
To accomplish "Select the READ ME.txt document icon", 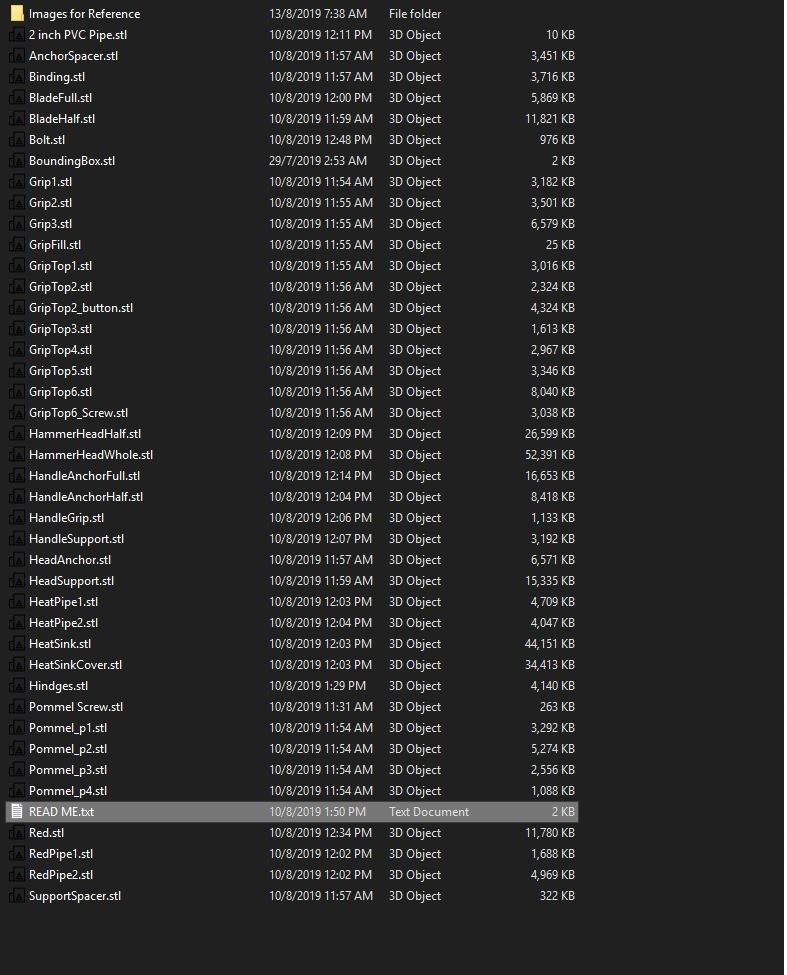I will (16, 812).
